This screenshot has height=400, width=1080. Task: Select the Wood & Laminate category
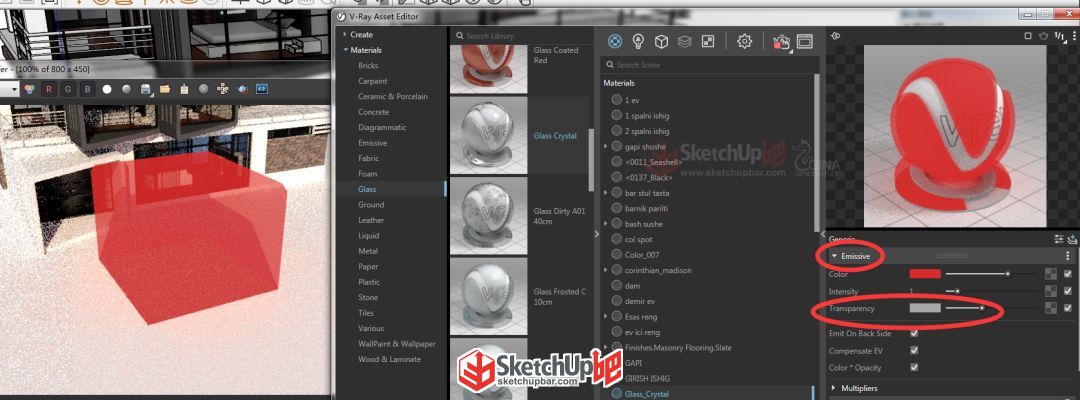tap(389, 359)
